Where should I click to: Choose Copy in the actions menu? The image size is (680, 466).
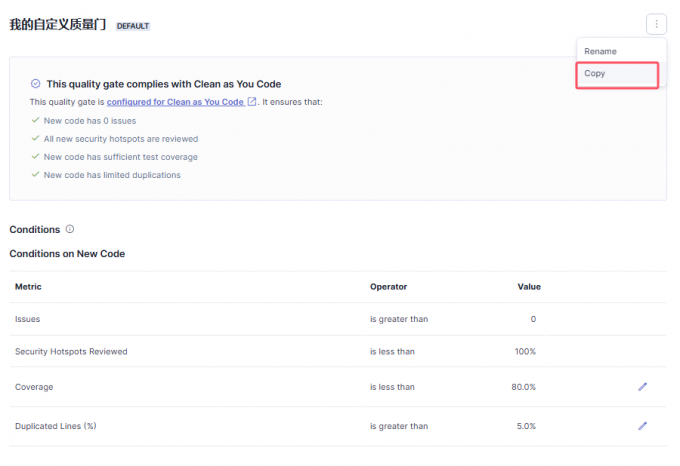(595, 74)
